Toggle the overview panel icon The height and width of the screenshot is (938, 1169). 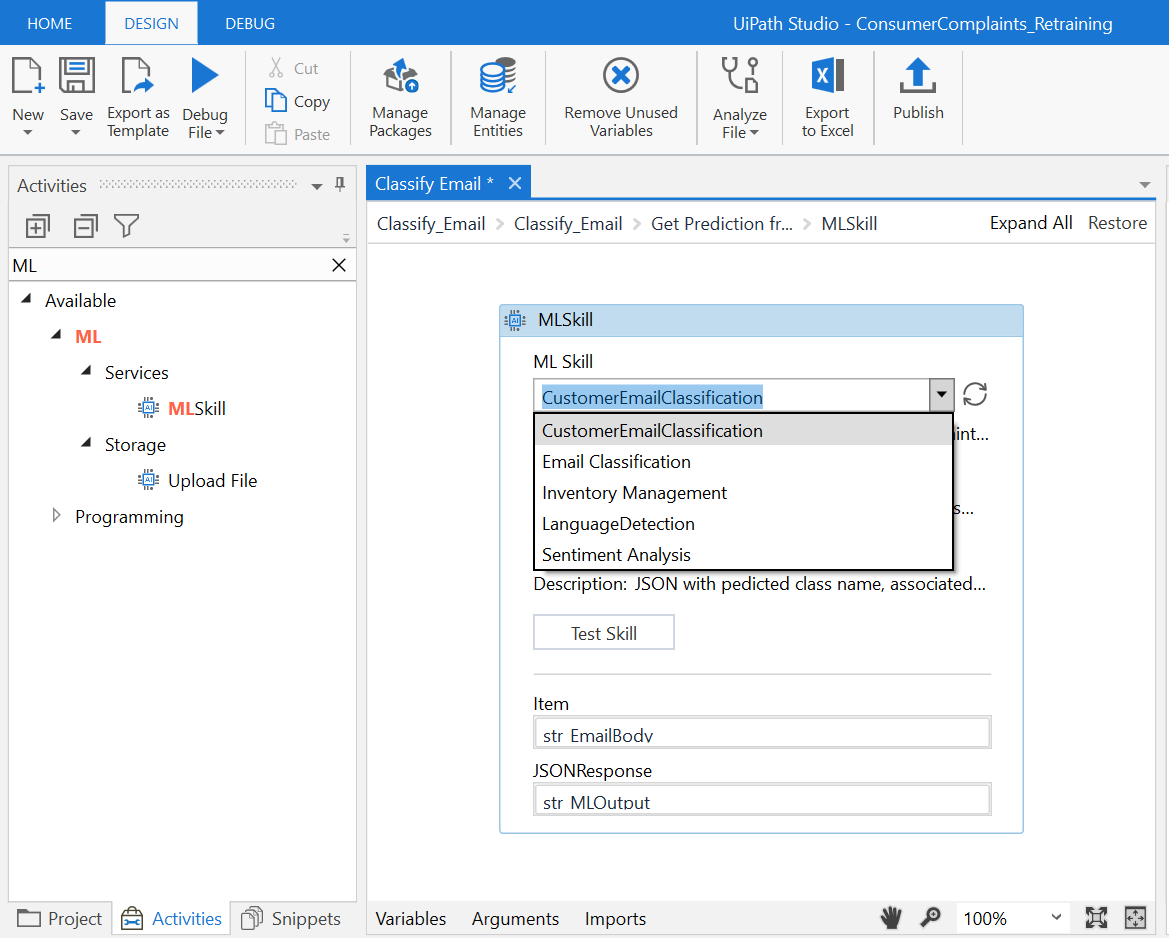click(1135, 917)
